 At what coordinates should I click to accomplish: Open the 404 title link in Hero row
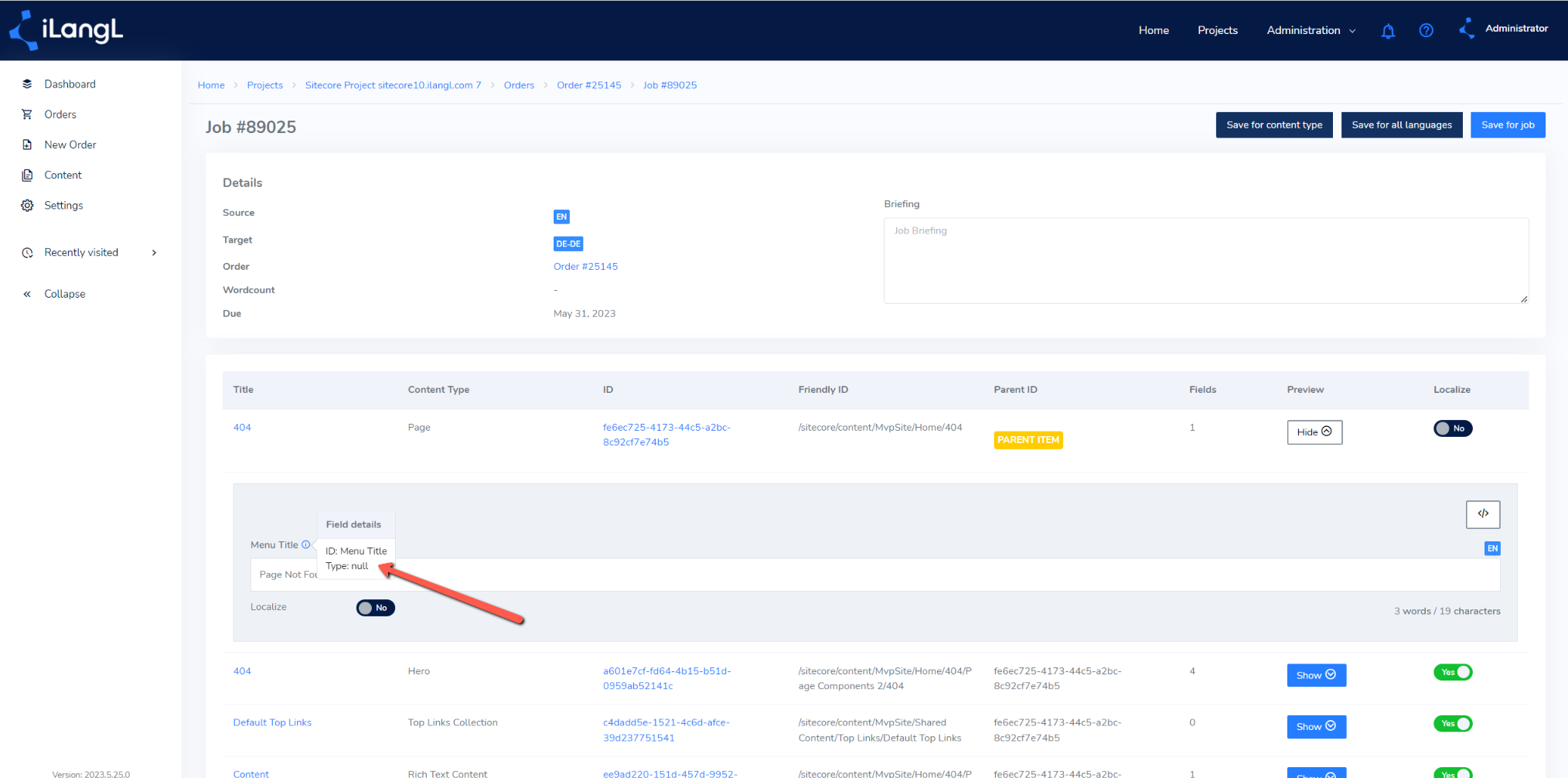[242, 671]
